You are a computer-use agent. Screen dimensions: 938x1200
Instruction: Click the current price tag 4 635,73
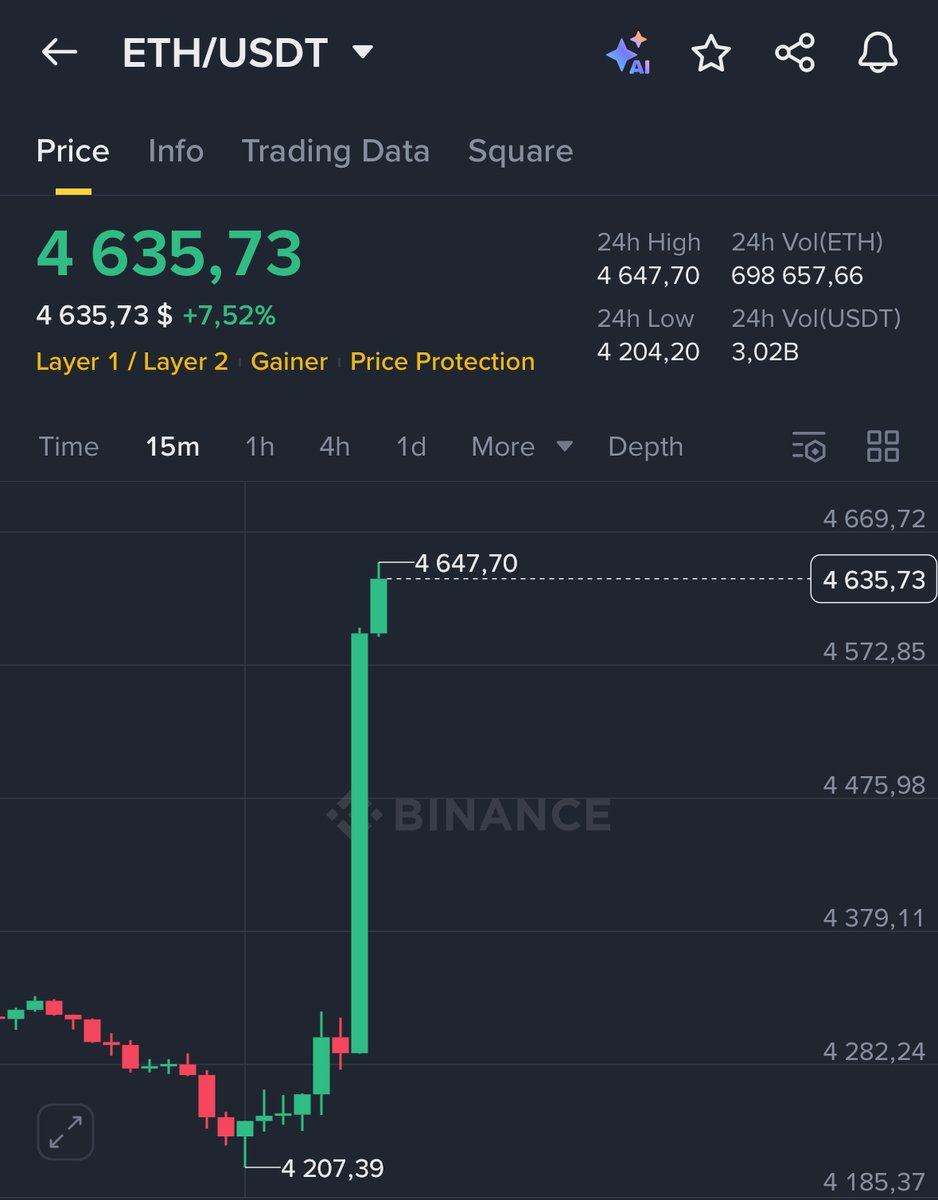[872, 579]
